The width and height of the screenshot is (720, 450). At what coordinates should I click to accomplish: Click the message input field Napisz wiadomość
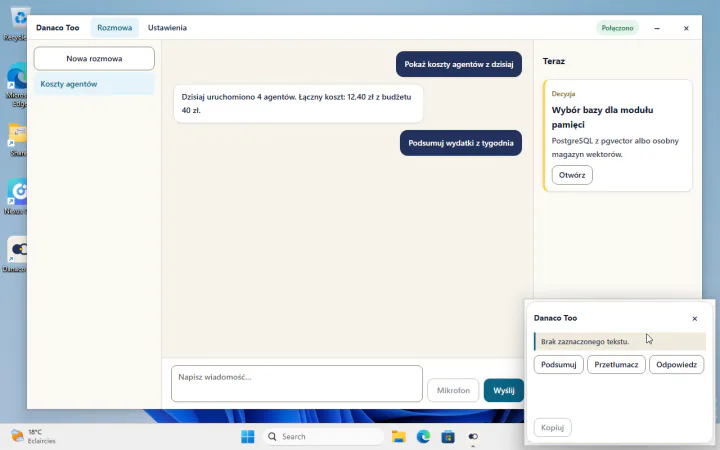click(297, 383)
